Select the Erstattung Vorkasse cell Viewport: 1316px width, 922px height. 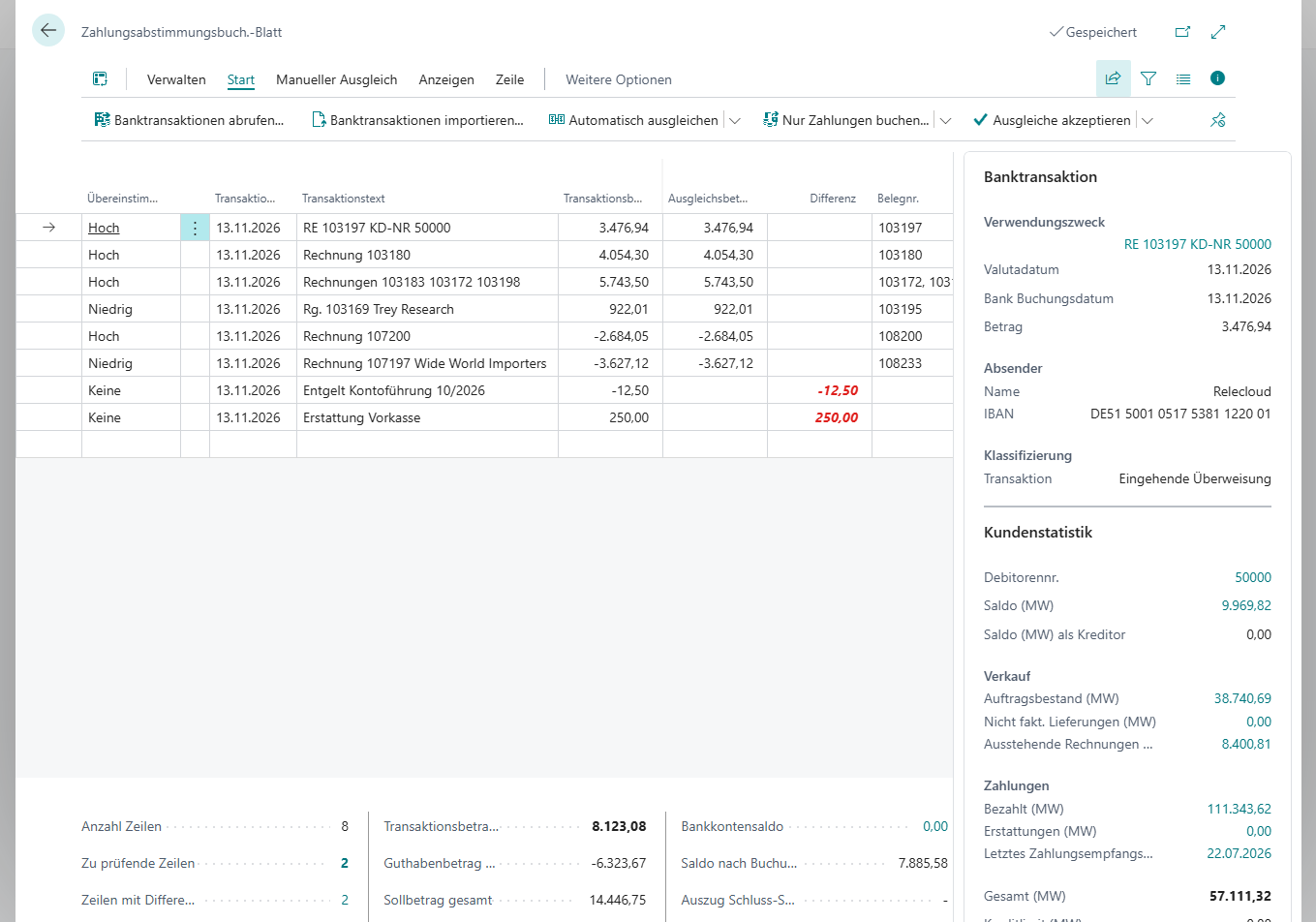coord(427,417)
